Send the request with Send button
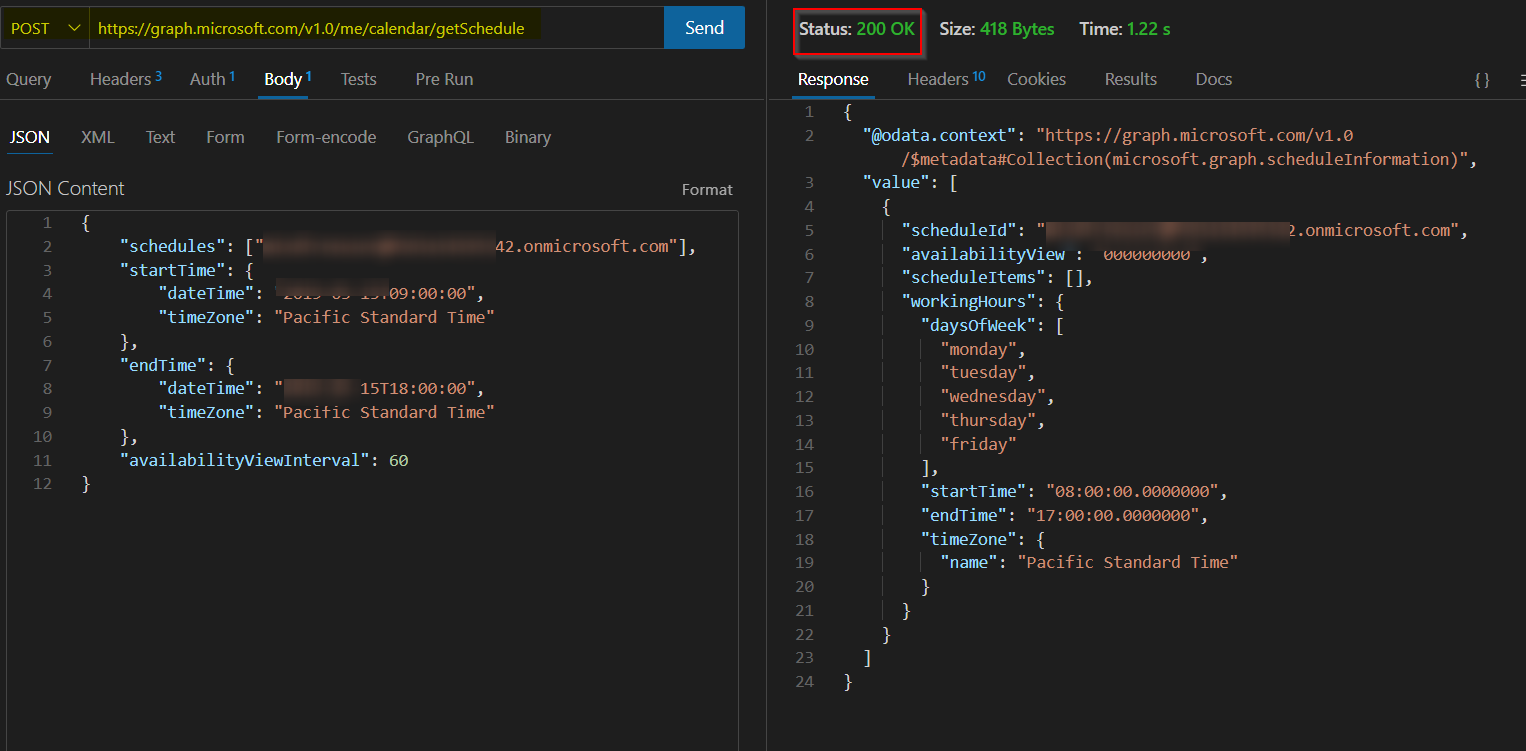Viewport: 1526px width, 751px height. click(704, 28)
